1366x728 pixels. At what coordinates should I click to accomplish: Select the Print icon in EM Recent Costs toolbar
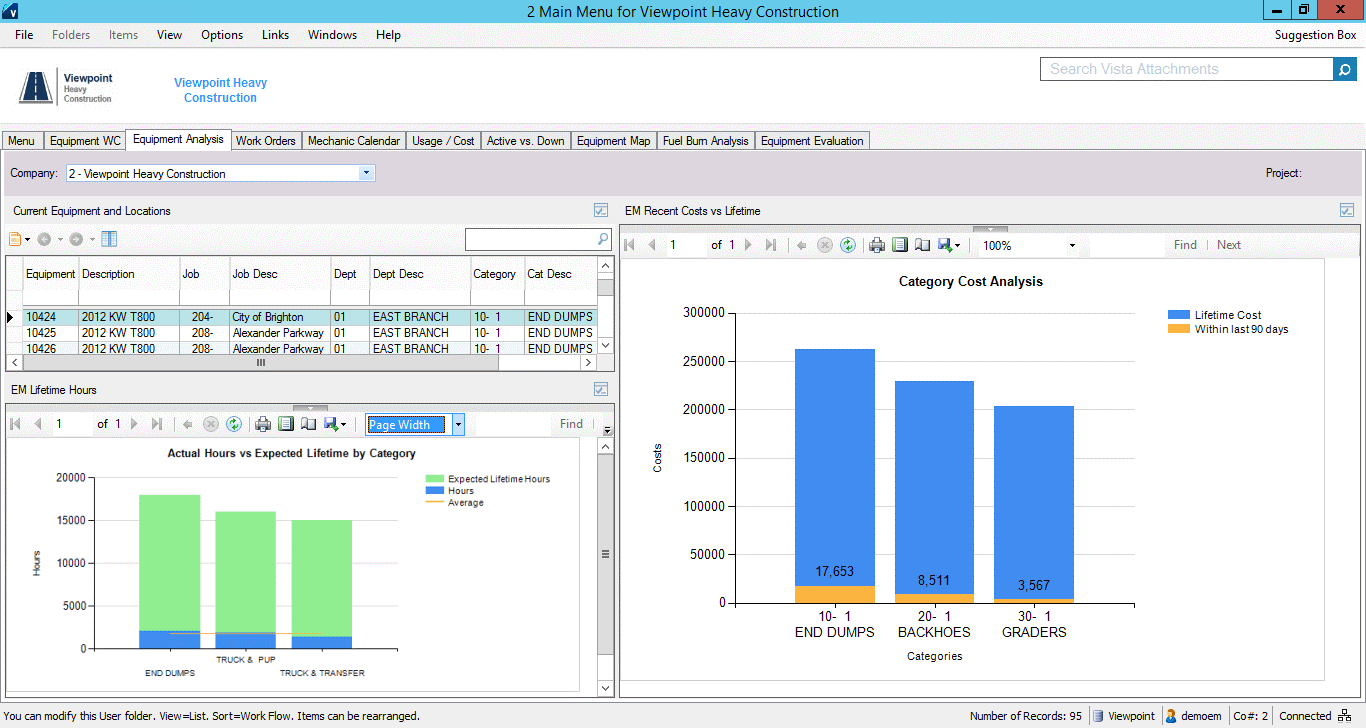pos(877,244)
